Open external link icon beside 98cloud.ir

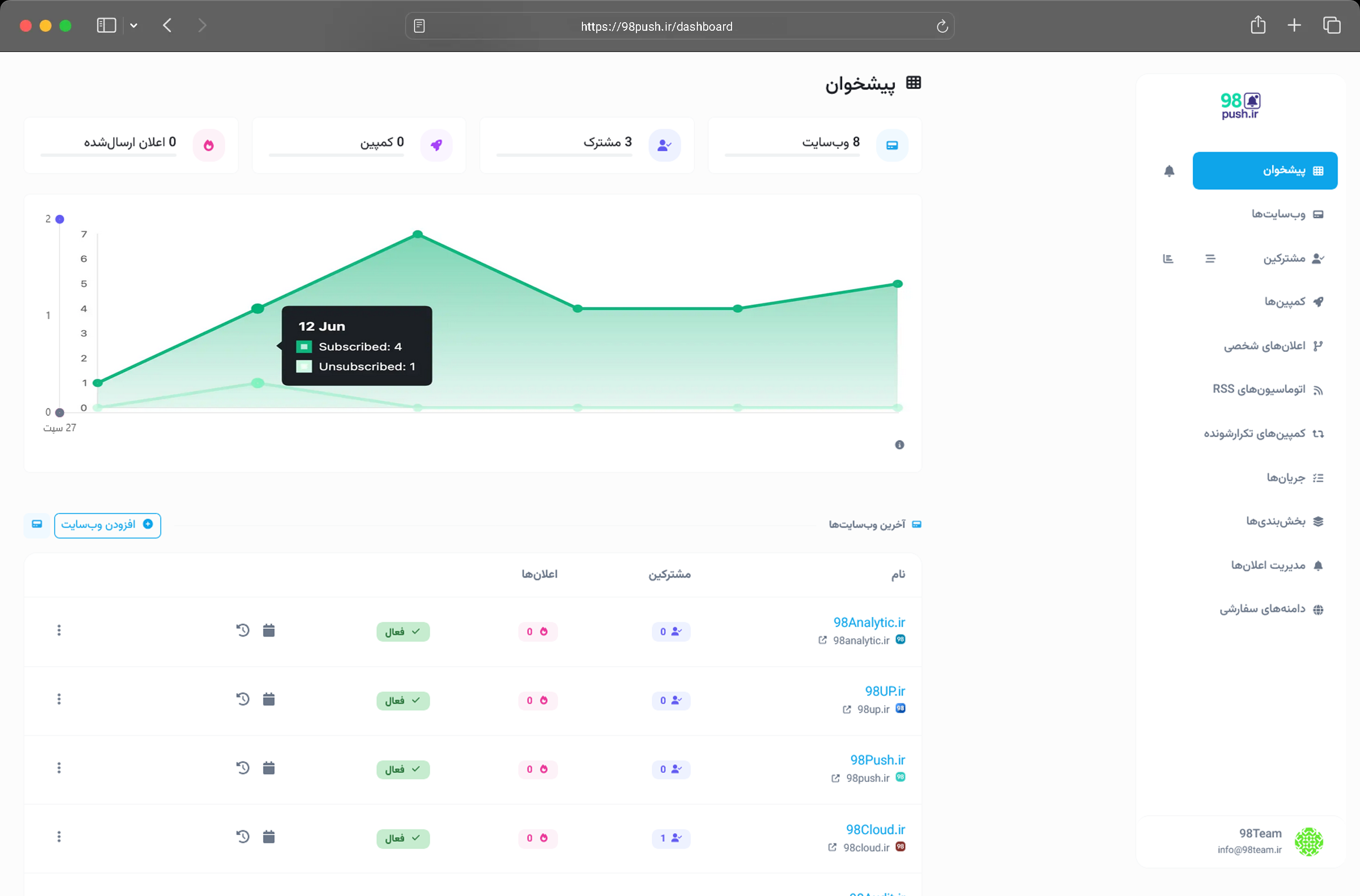pyautogui.click(x=833, y=847)
